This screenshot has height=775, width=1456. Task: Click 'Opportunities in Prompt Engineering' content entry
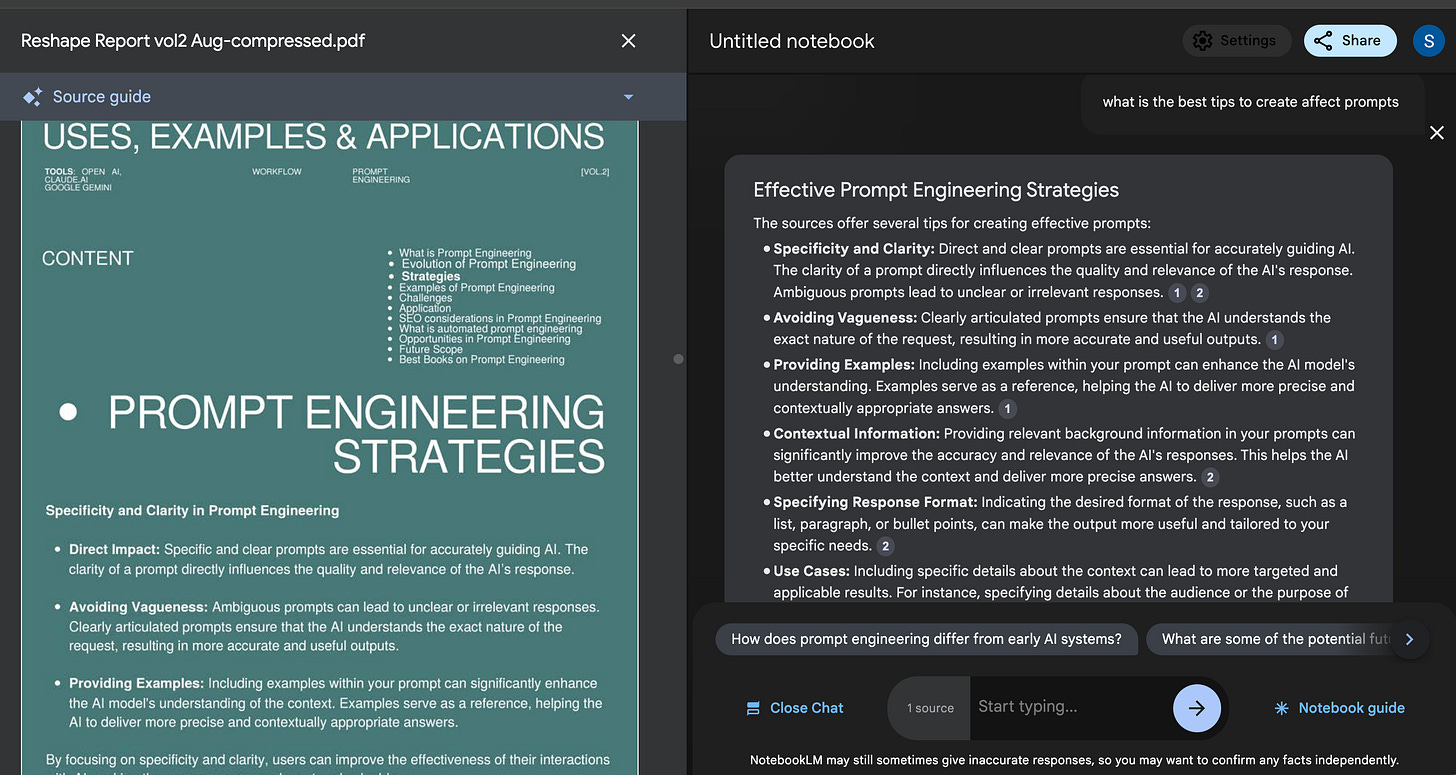(484, 339)
